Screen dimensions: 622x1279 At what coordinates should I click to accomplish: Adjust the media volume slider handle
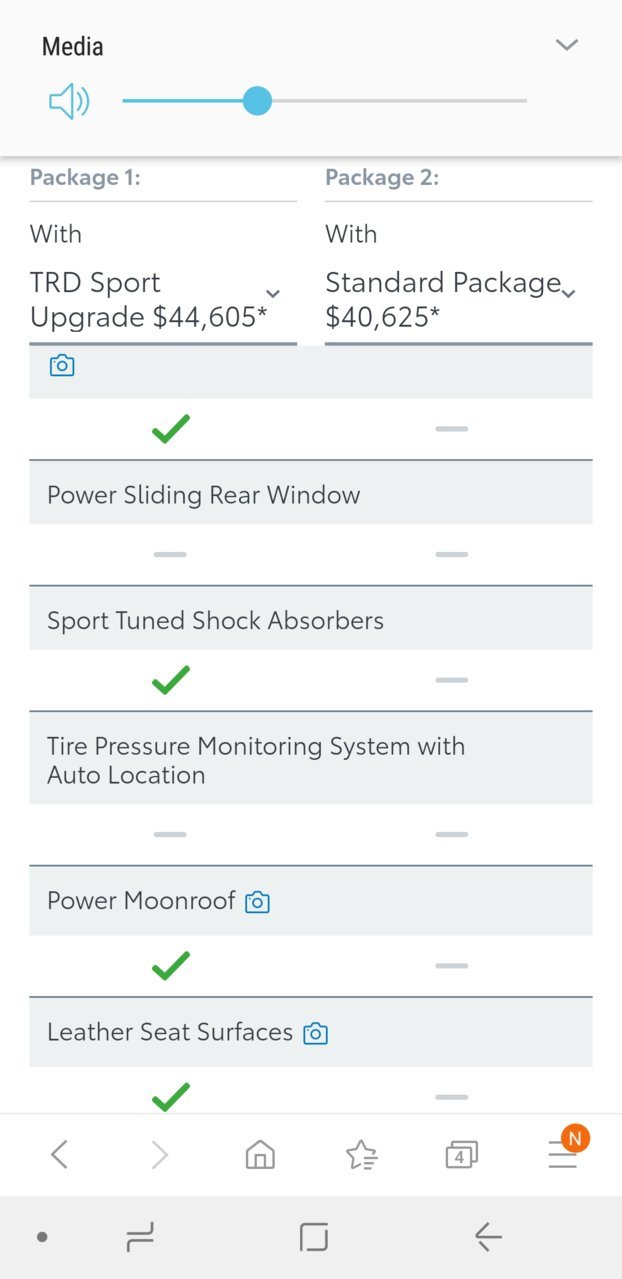(x=257, y=101)
